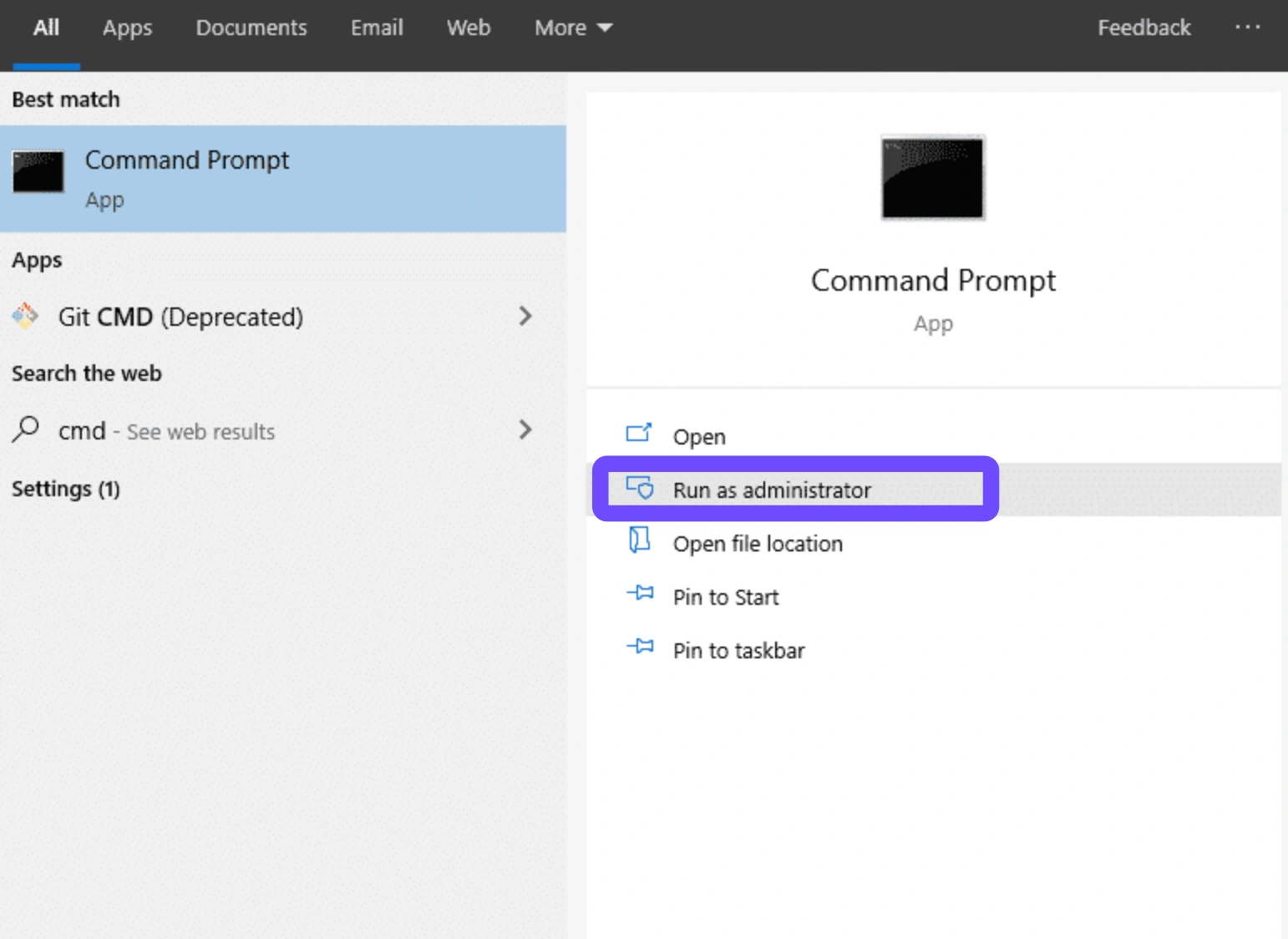The image size is (1288, 939).
Task: Click the Command Prompt icon in Best match
Action: tap(38, 172)
